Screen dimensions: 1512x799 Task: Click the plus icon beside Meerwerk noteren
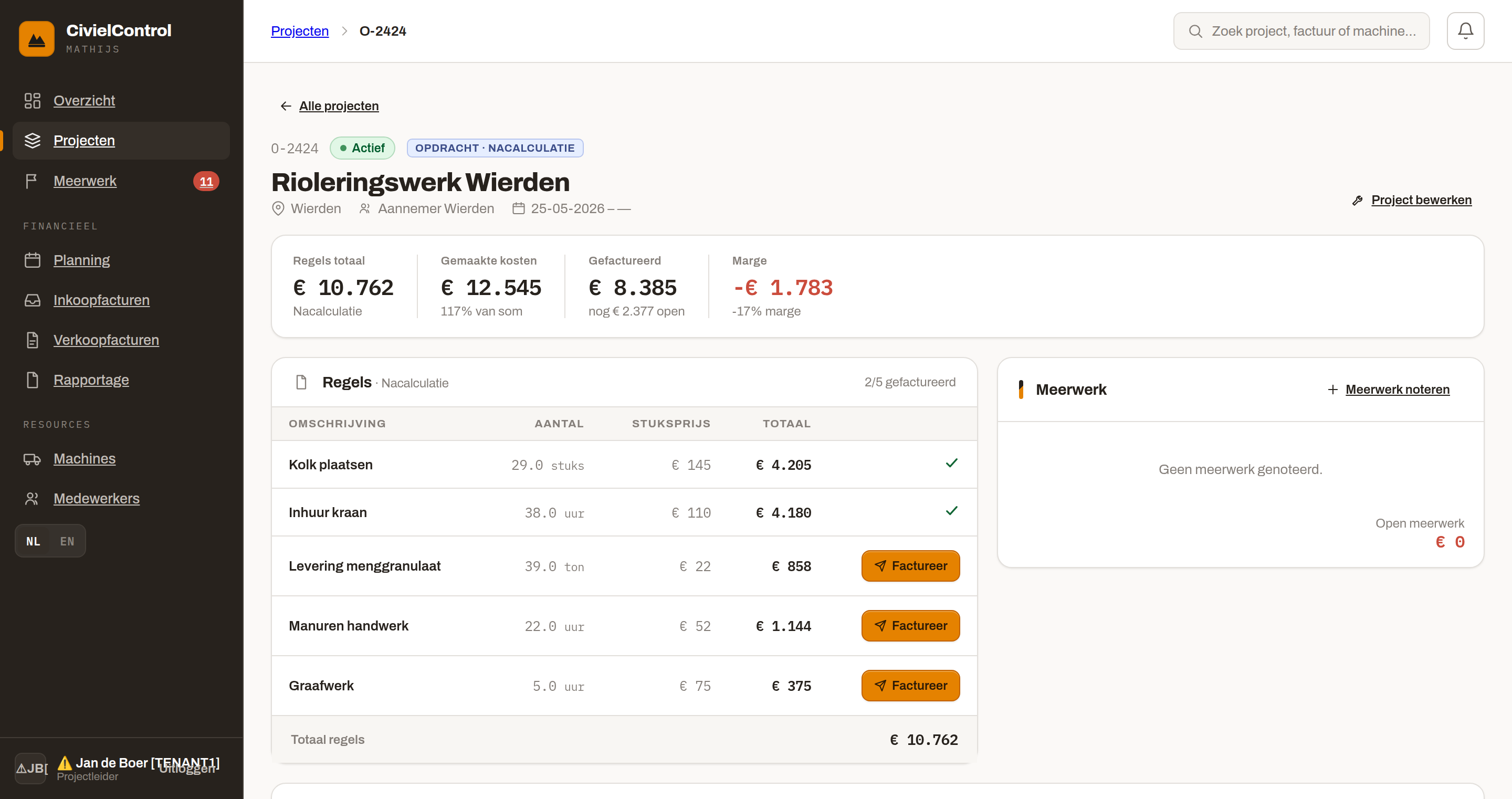pos(1332,390)
